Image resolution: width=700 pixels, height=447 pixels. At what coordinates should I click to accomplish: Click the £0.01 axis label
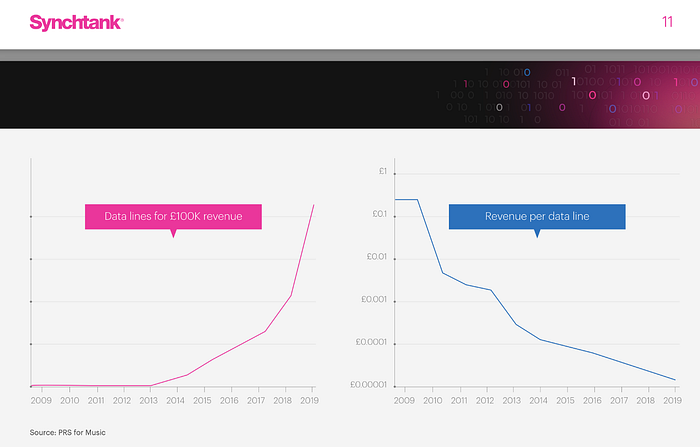tap(377, 257)
